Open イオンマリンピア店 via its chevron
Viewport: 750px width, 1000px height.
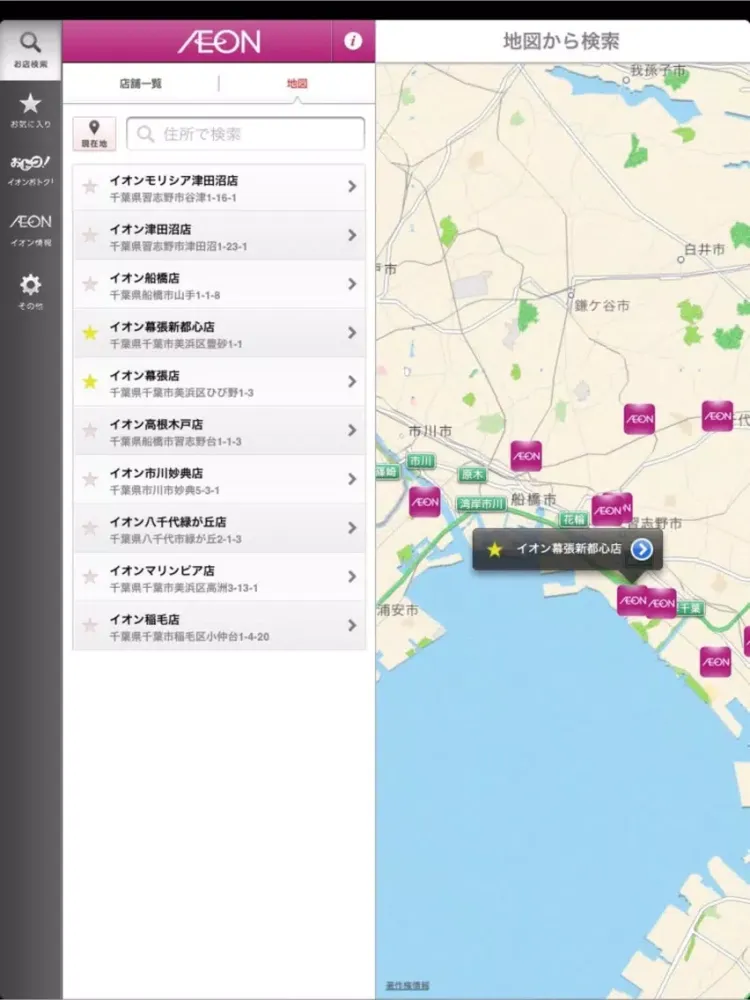[x=352, y=577]
